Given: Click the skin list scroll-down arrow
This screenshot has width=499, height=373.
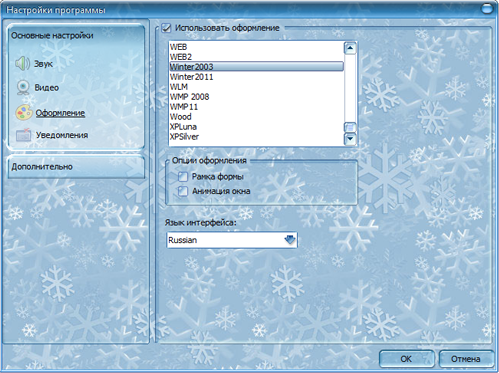Looking at the screenshot, I should [350, 139].
